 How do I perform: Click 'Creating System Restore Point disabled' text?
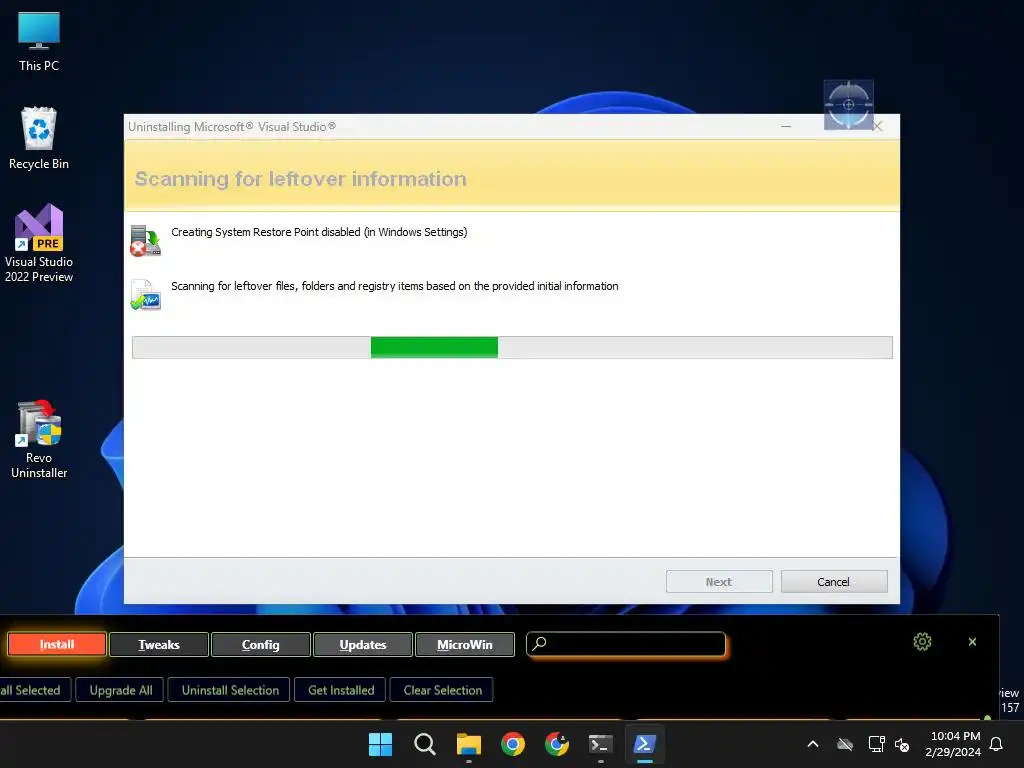point(319,232)
